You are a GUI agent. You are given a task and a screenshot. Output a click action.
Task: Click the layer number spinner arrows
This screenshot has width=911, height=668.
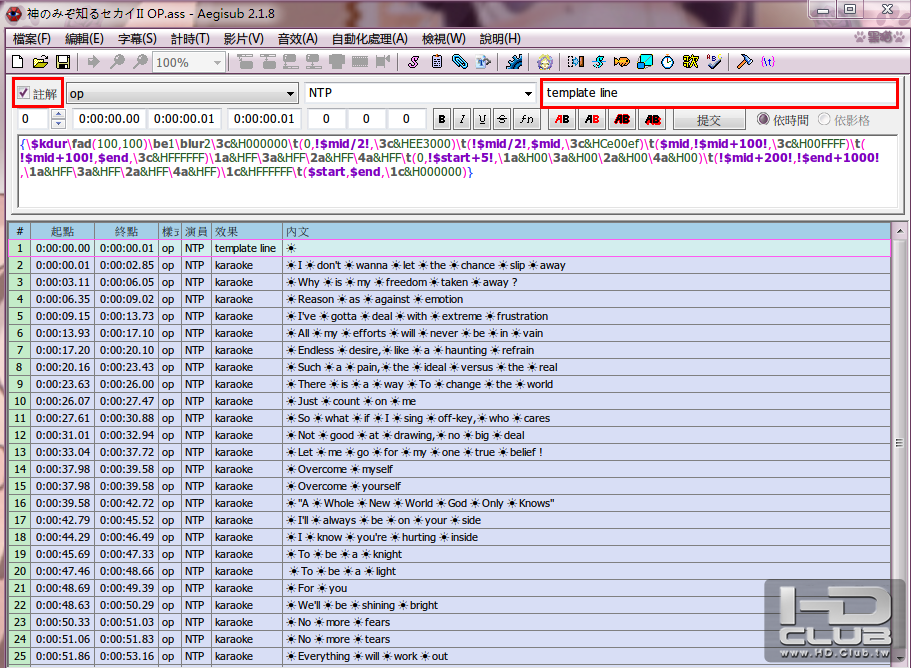pyautogui.click(x=58, y=119)
